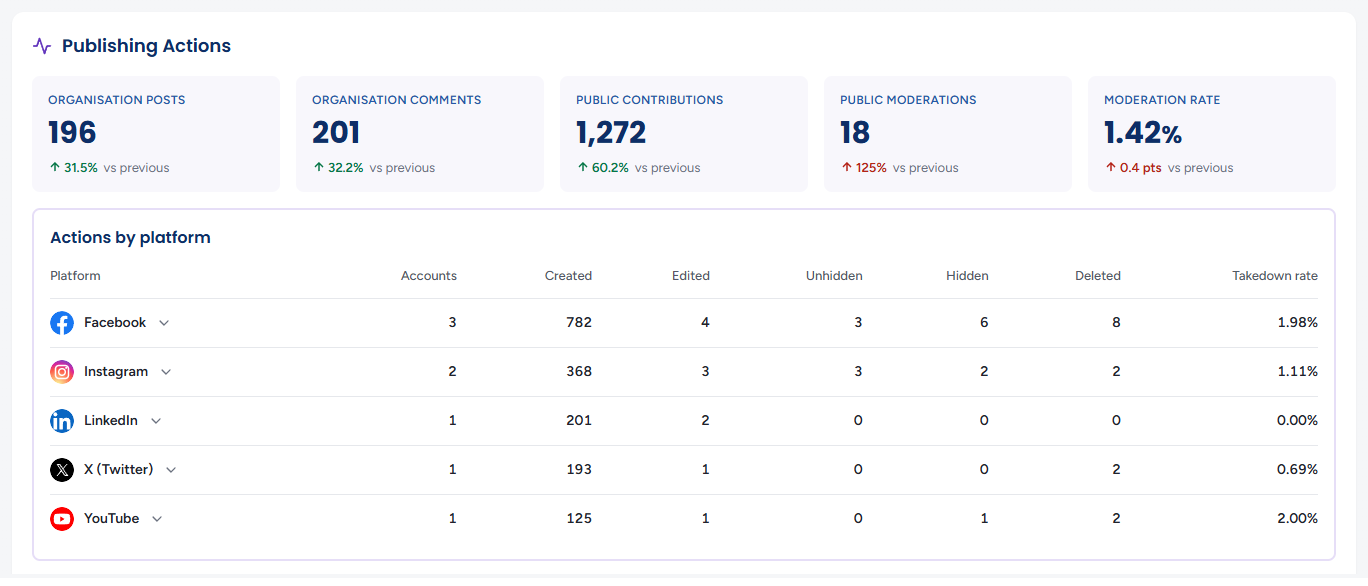Click YouTube's created count 125
The width and height of the screenshot is (1368, 586).
[579, 519]
